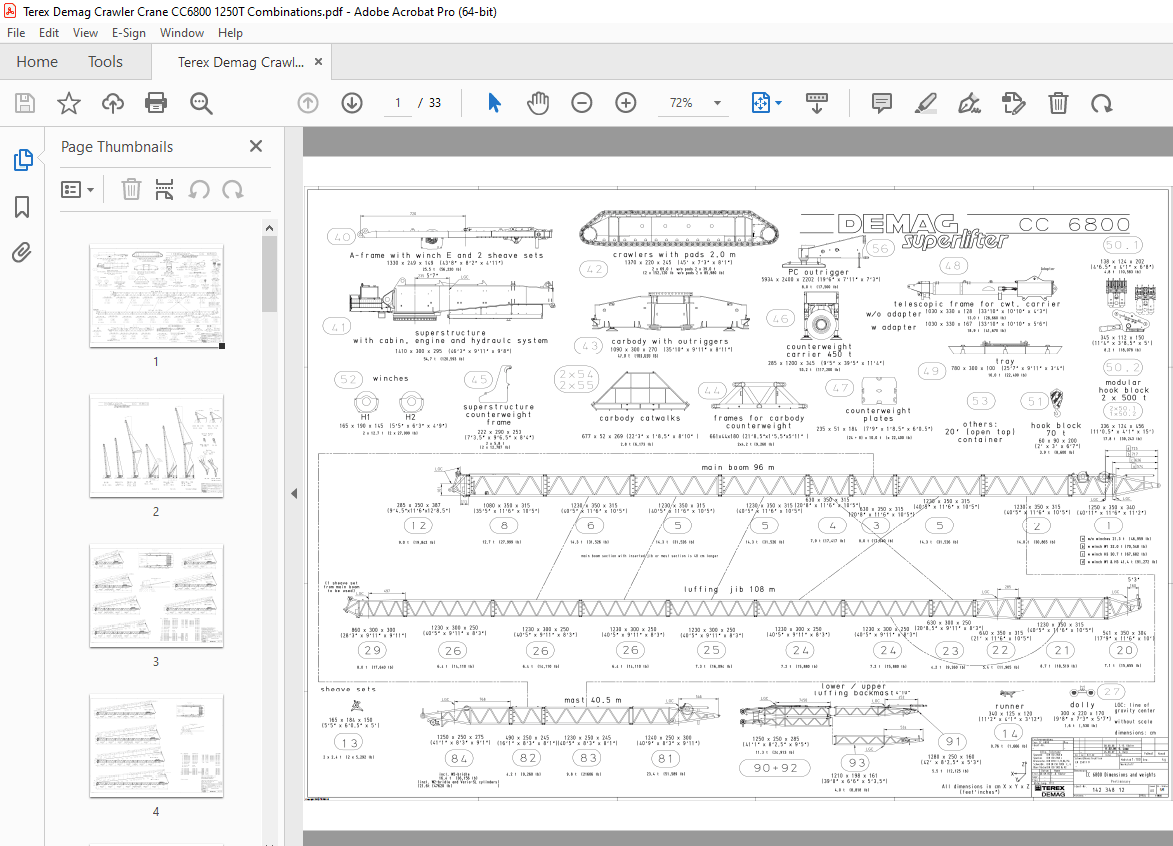Delete current page with trash icon

pos(1058,102)
